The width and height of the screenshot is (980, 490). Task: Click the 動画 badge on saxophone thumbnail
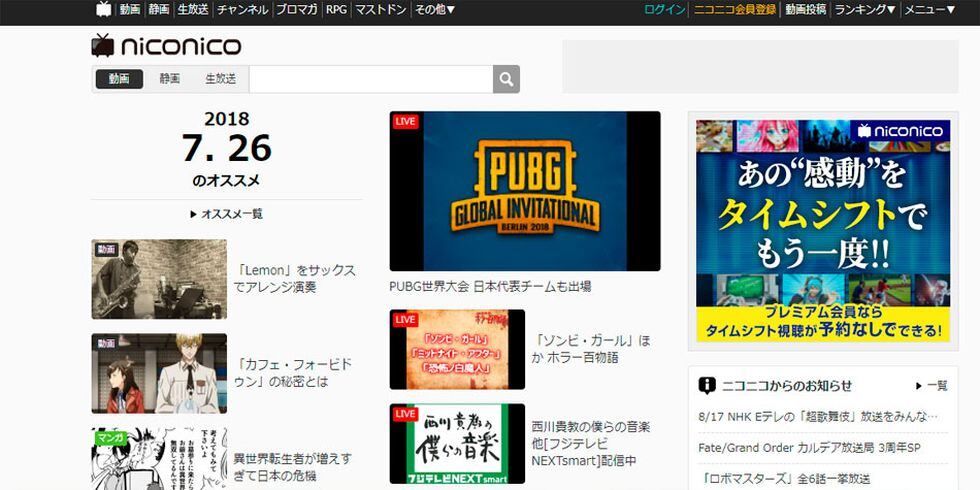(x=106, y=249)
